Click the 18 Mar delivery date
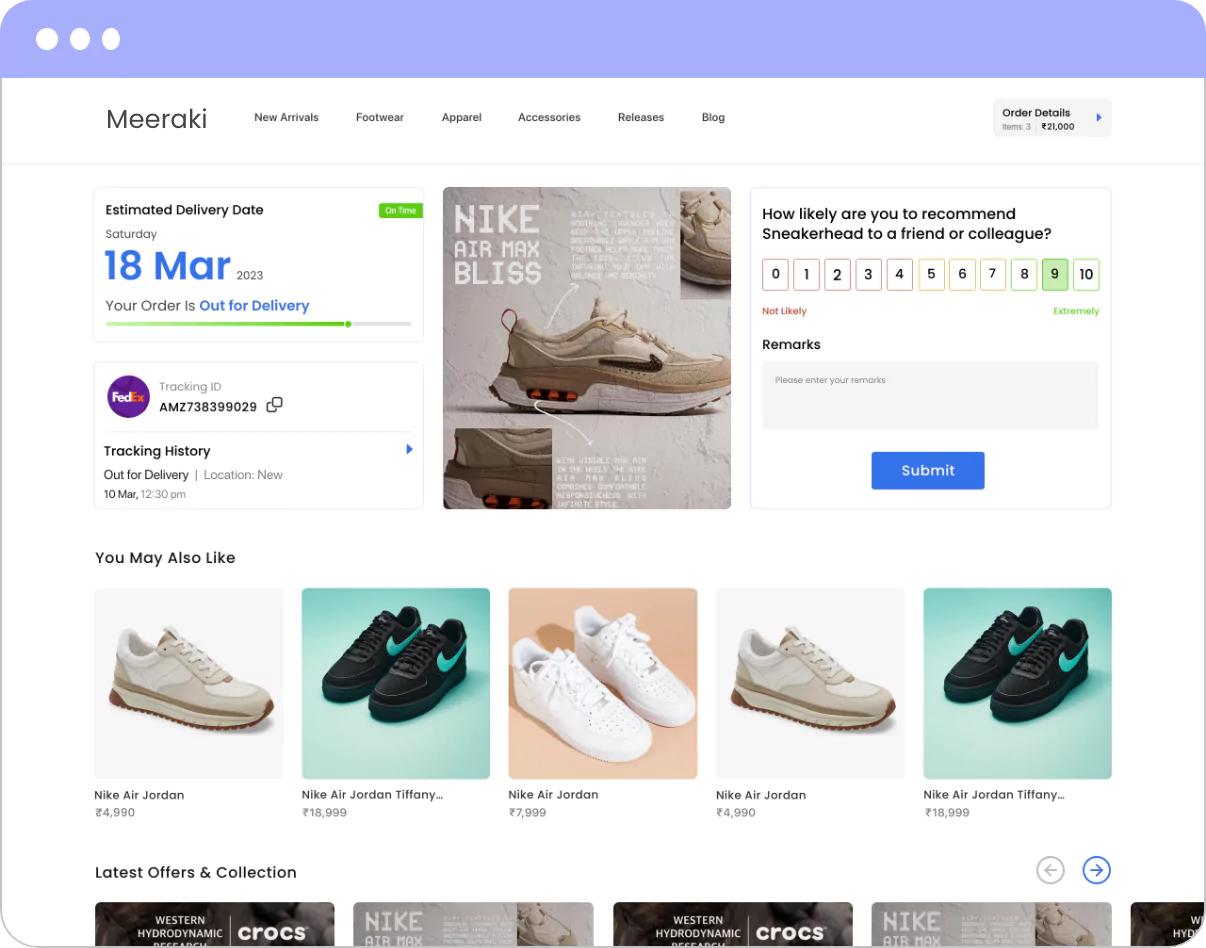The image size is (1206, 948). [x=168, y=266]
